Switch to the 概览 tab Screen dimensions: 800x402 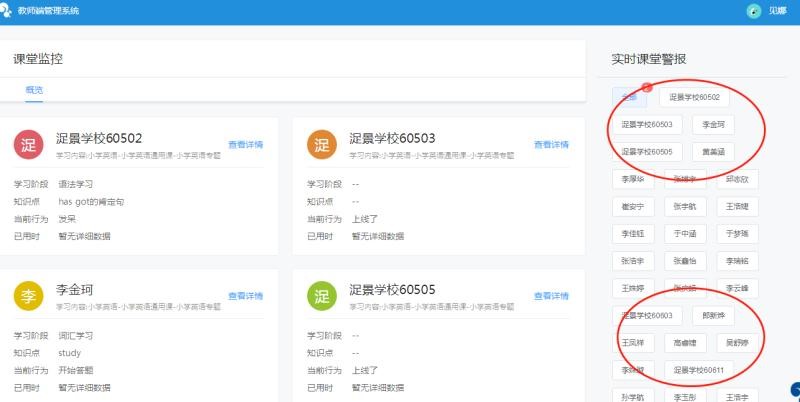coord(34,90)
